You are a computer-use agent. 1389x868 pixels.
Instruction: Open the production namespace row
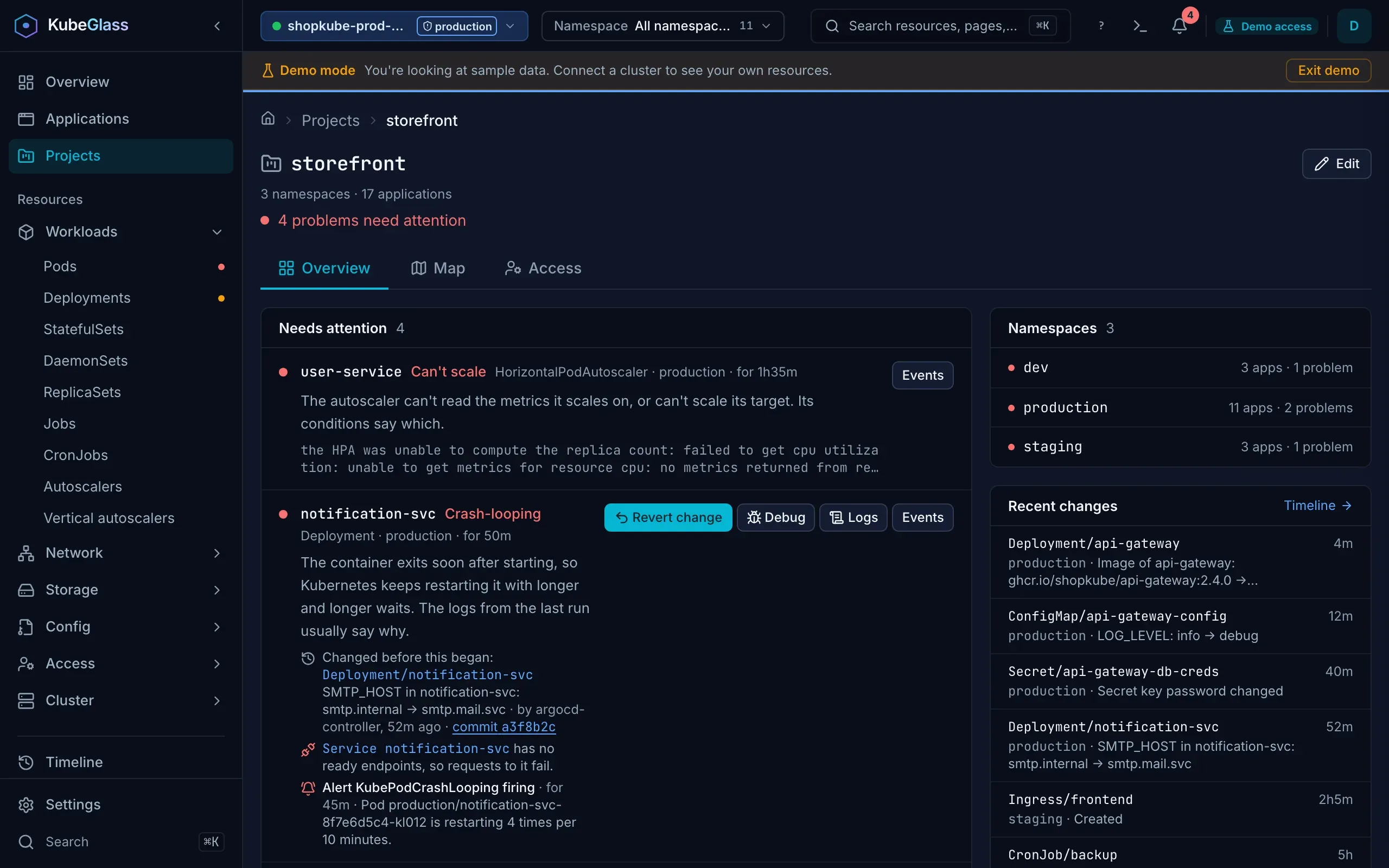1180,408
